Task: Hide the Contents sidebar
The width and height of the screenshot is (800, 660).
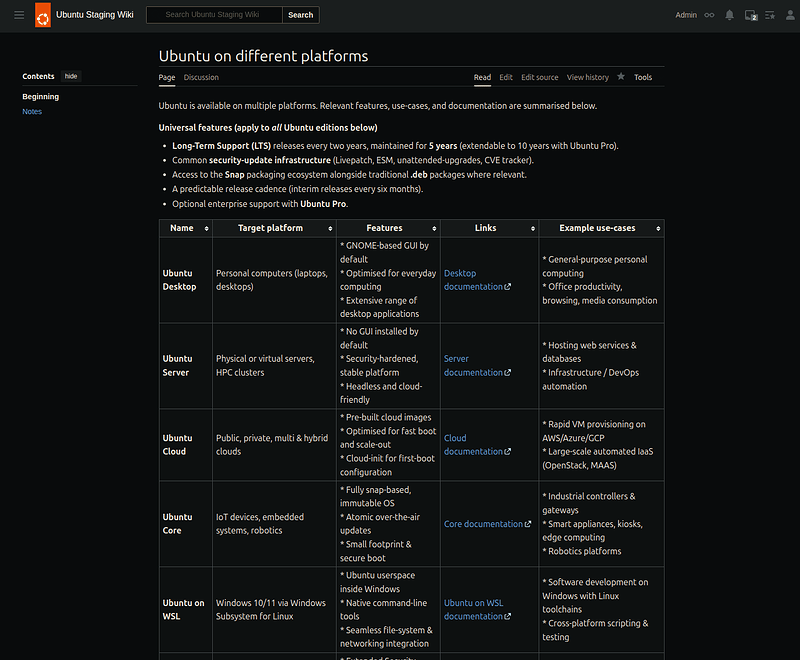Action: [x=70, y=76]
